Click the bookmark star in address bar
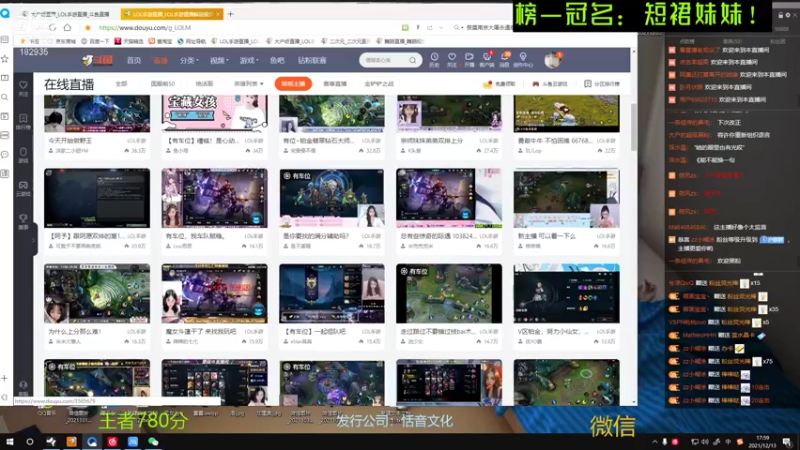 point(88,28)
